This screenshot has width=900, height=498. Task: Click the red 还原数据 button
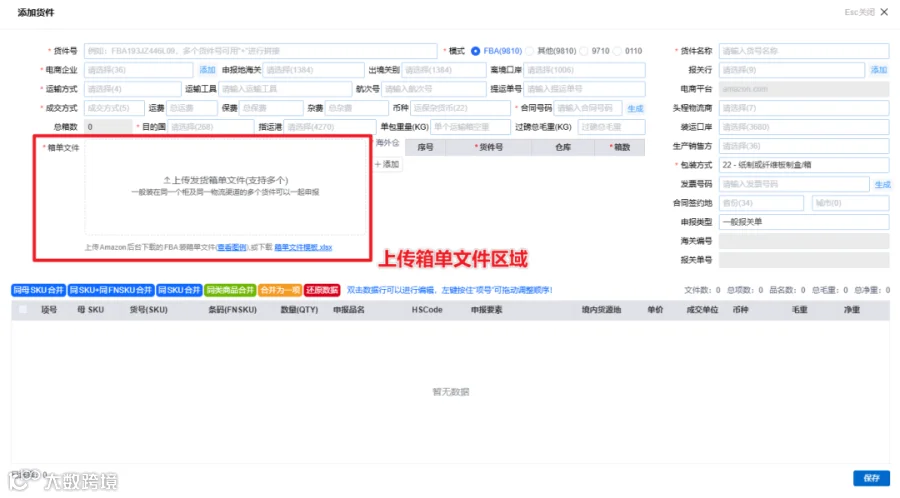point(322,290)
